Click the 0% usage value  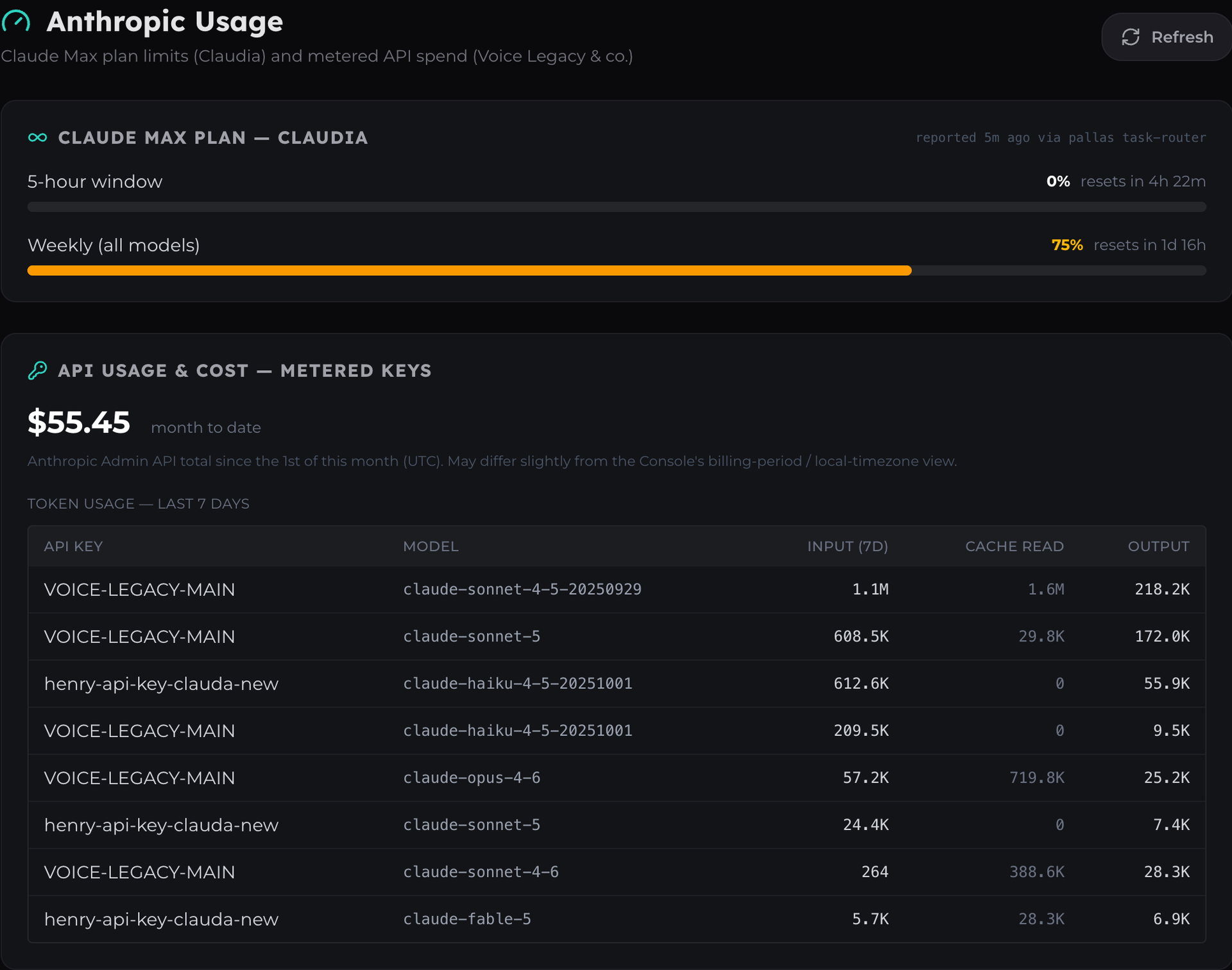[x=1058, y=182]
